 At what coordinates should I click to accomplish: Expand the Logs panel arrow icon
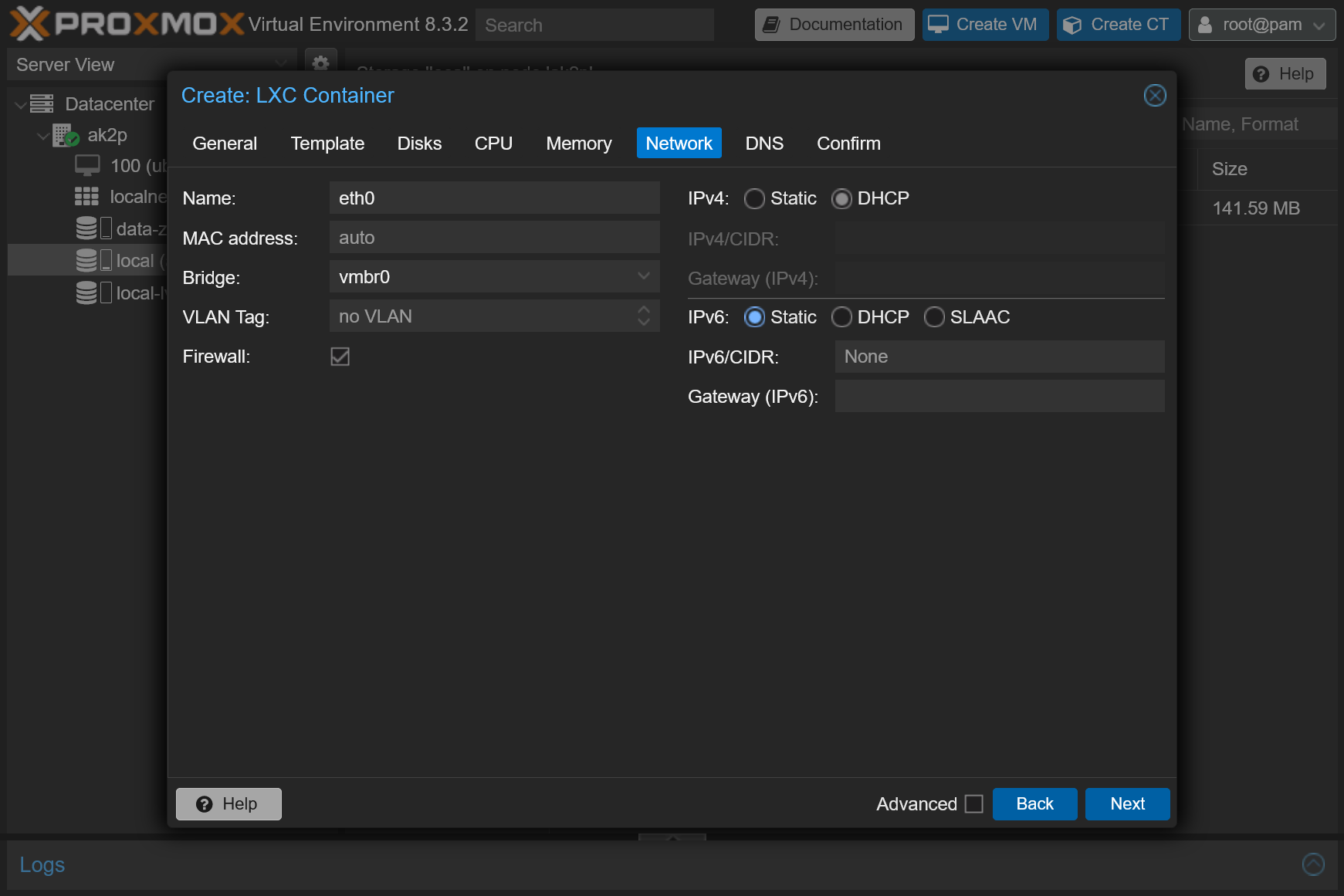click(1312, 864)
